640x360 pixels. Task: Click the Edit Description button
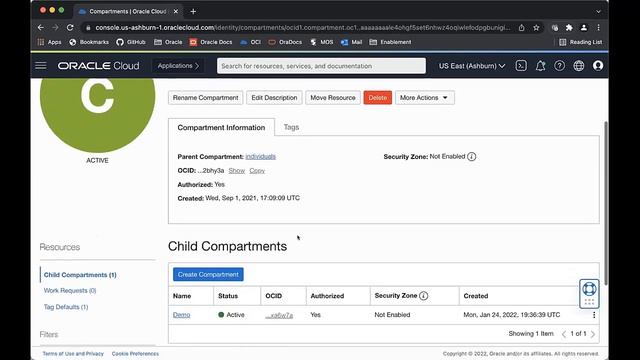274,98
